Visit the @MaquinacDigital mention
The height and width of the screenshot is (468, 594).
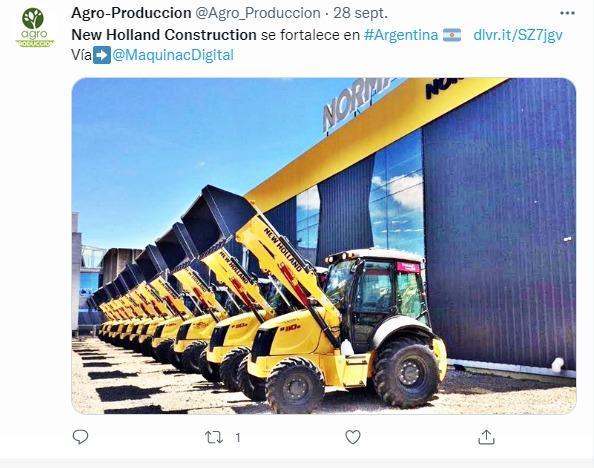tap(173, 55)
